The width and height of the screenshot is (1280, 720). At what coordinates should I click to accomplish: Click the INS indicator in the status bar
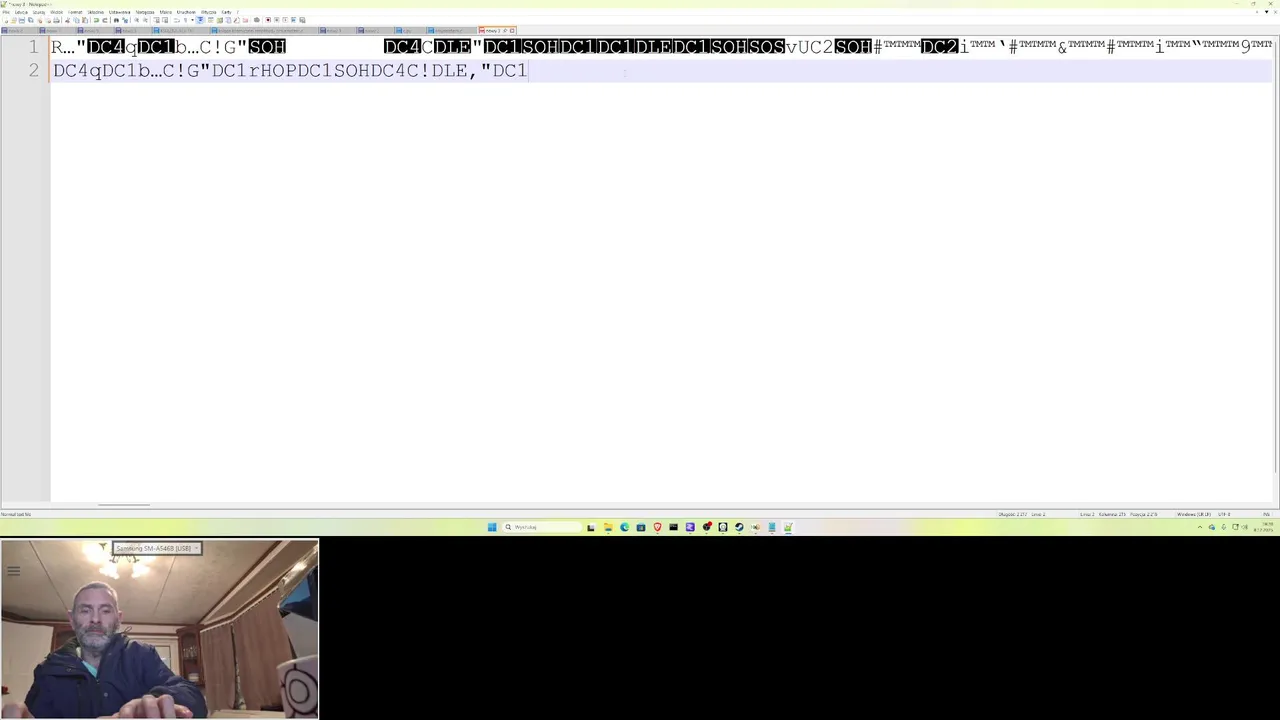click(1266, 514)
